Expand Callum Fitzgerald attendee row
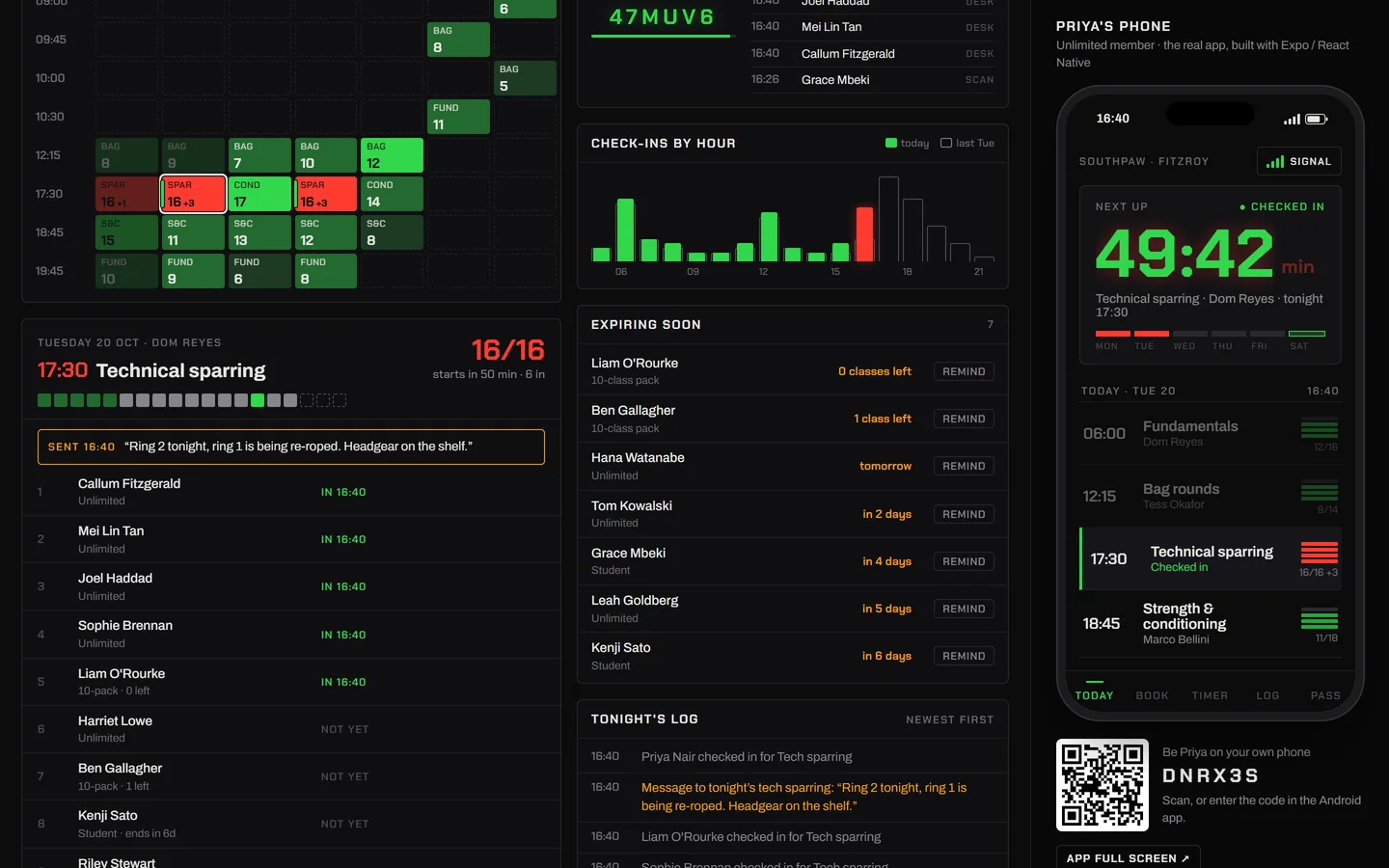This screenshot has width=1389, height=868. [x=291, y=492]
